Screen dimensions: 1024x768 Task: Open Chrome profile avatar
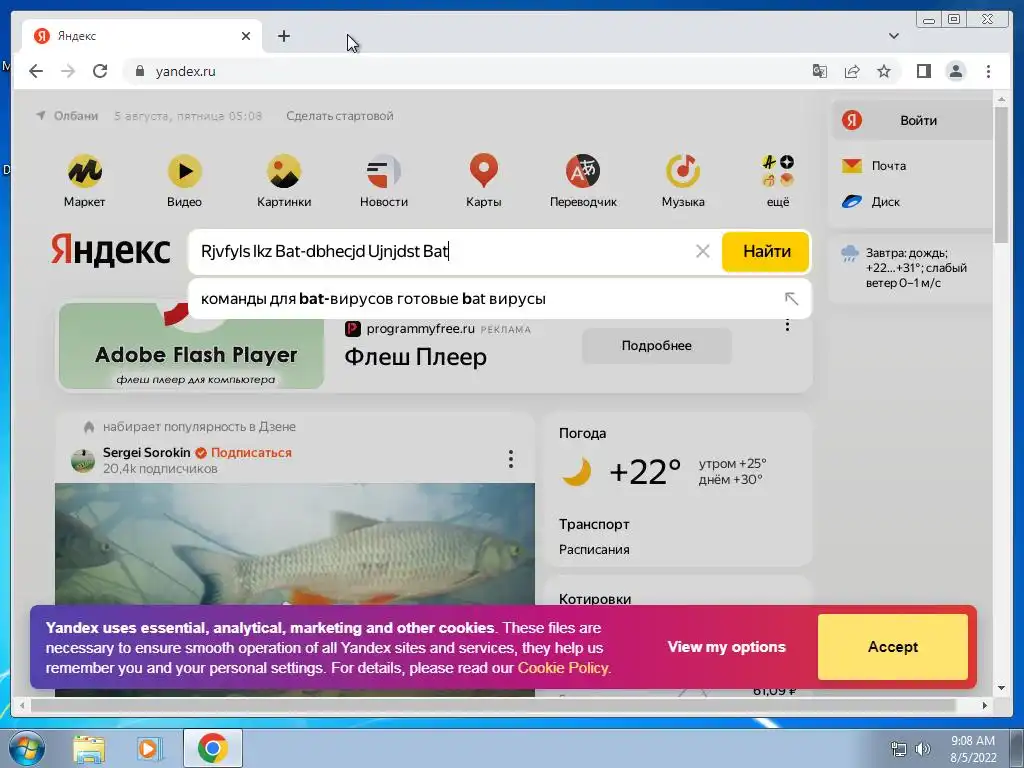click(955, 71)
